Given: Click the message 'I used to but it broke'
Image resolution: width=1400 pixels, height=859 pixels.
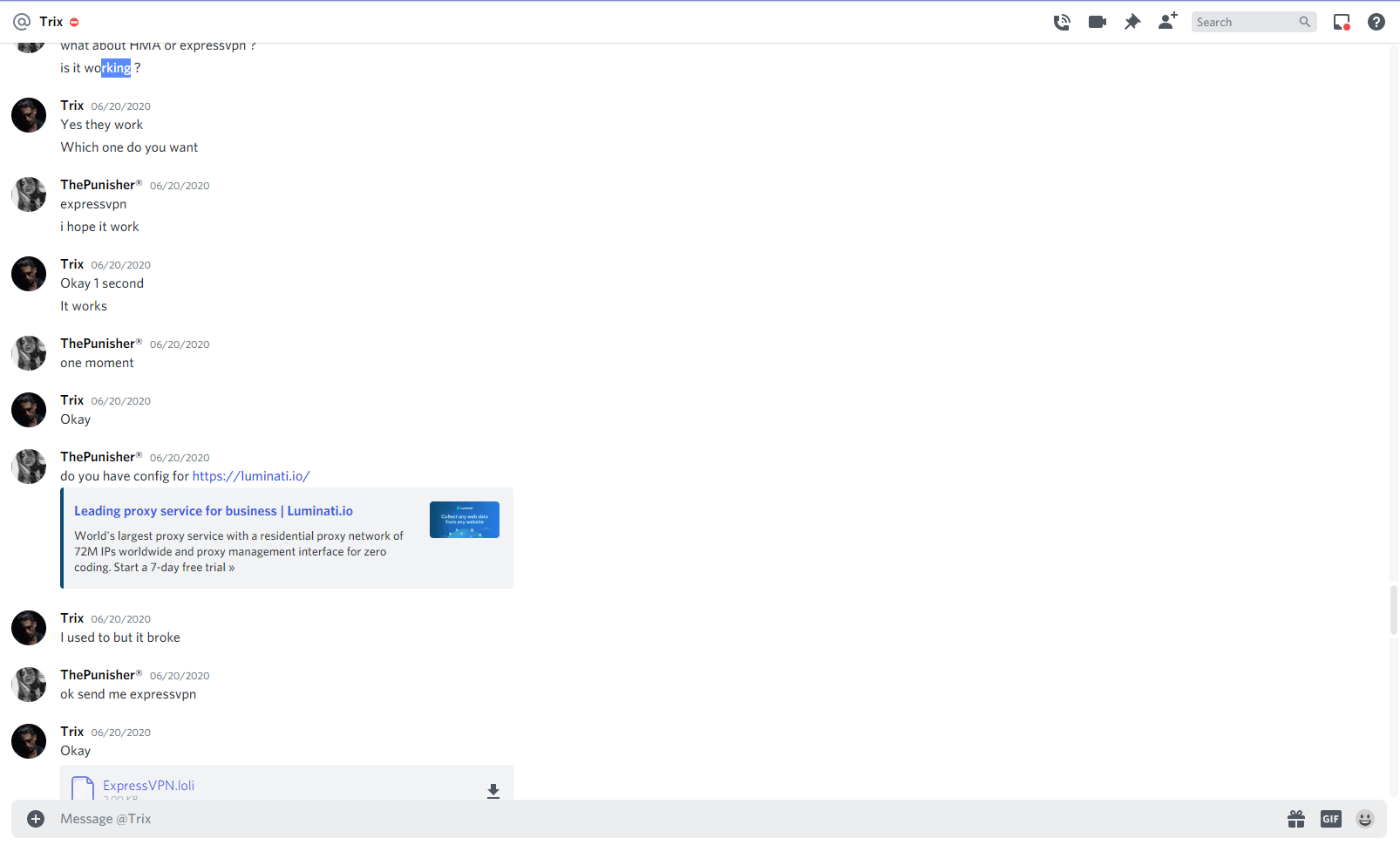Looking at the screenshot, I should pos(120,637).
